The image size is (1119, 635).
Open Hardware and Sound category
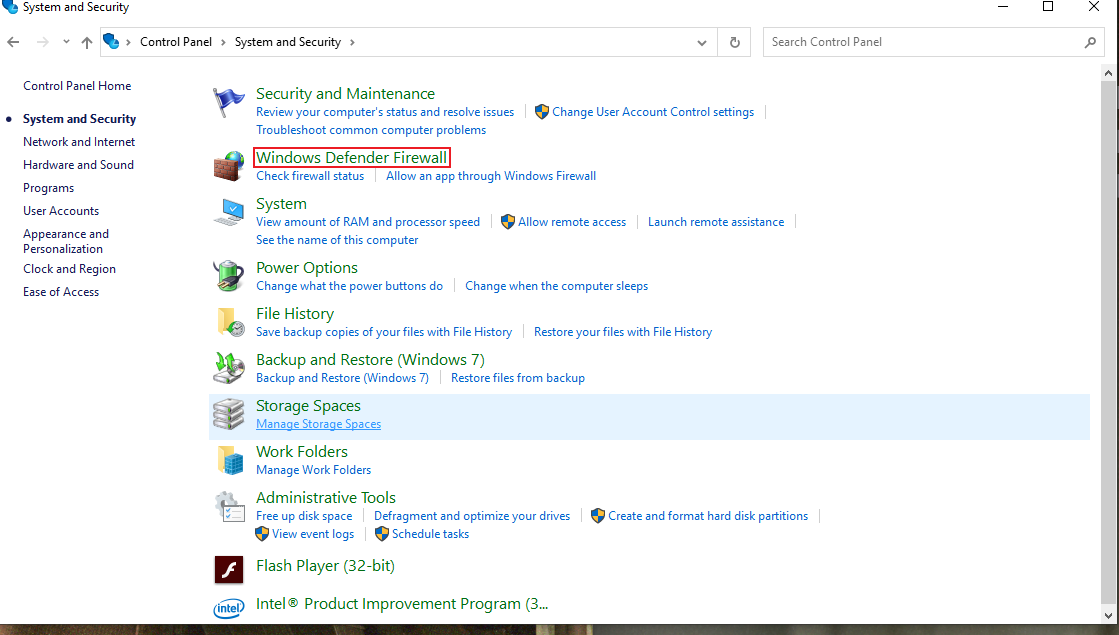click(79, 165)
